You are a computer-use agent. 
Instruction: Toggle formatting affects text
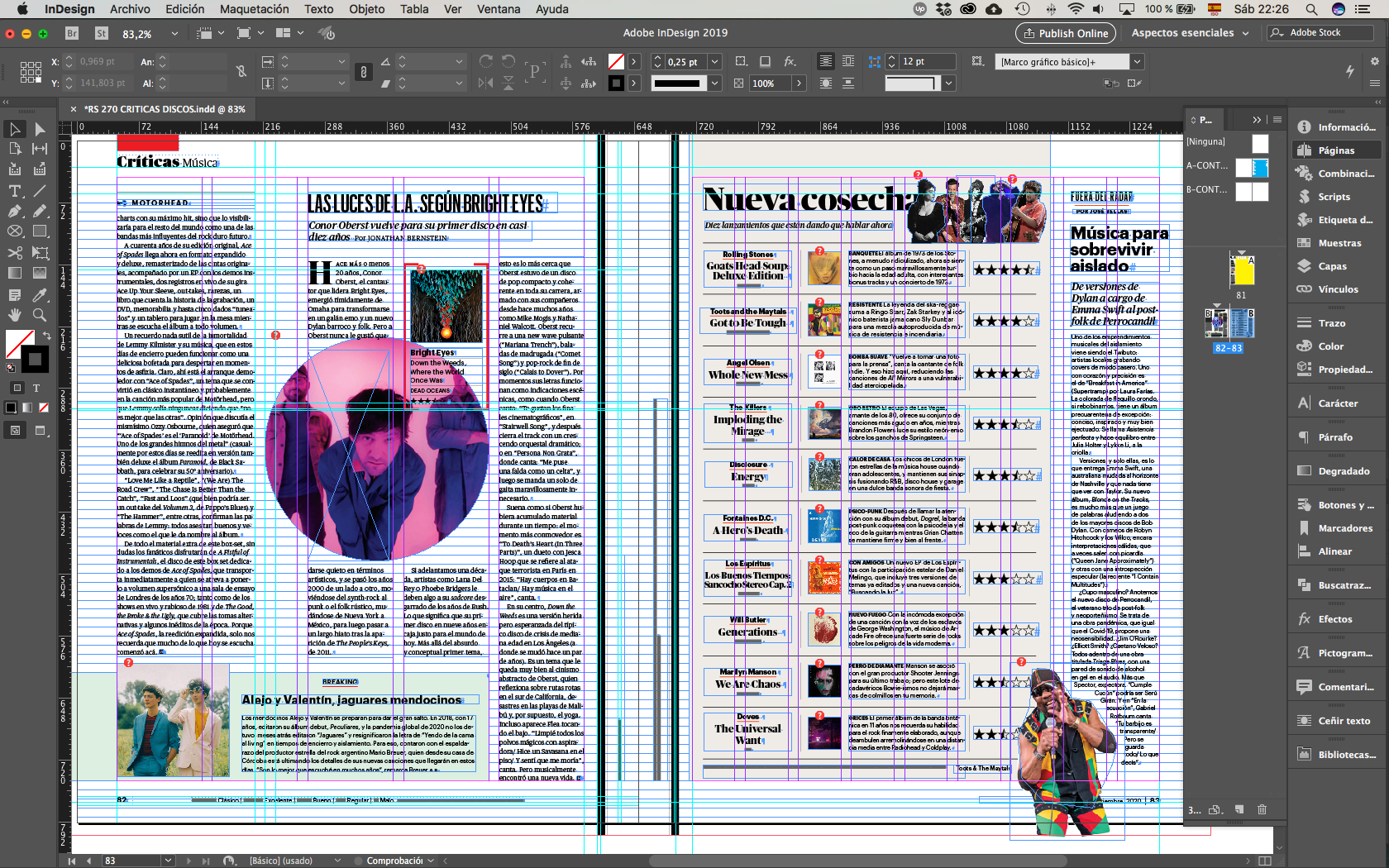tap(36, 387)
